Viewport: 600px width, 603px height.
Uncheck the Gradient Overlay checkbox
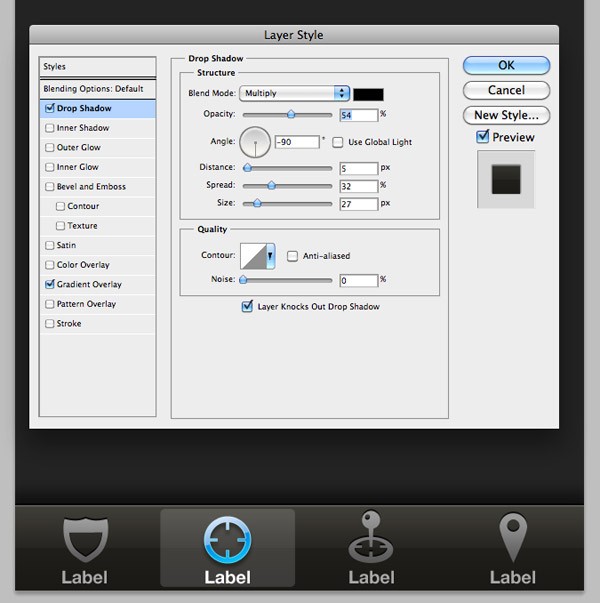point(50,284)
